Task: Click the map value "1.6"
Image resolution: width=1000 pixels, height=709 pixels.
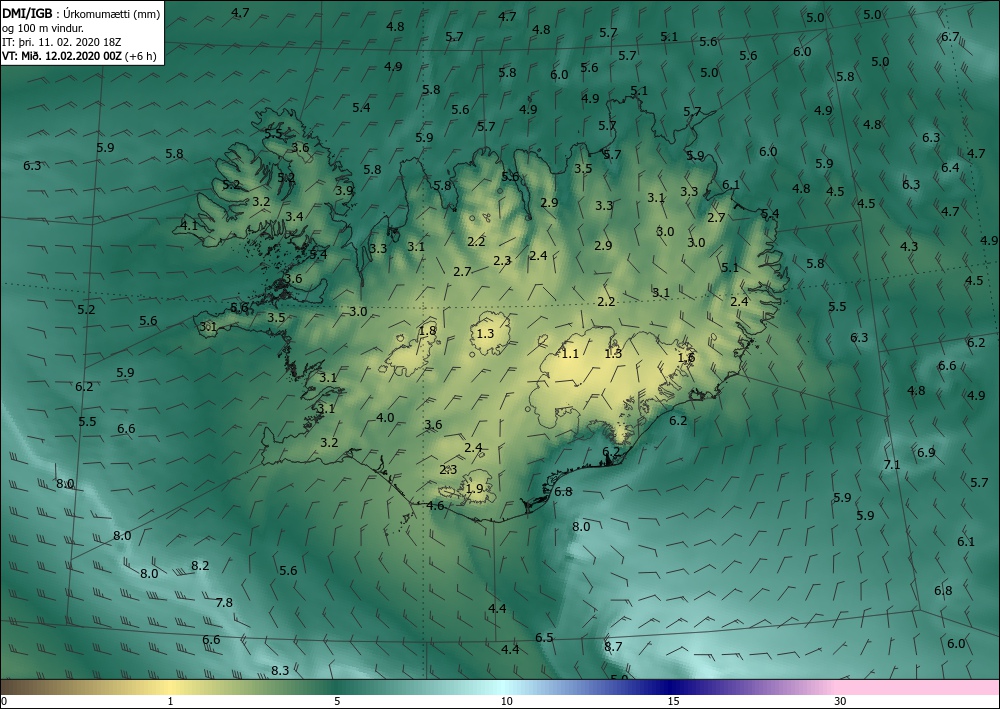Action: (x=686, y=358)
